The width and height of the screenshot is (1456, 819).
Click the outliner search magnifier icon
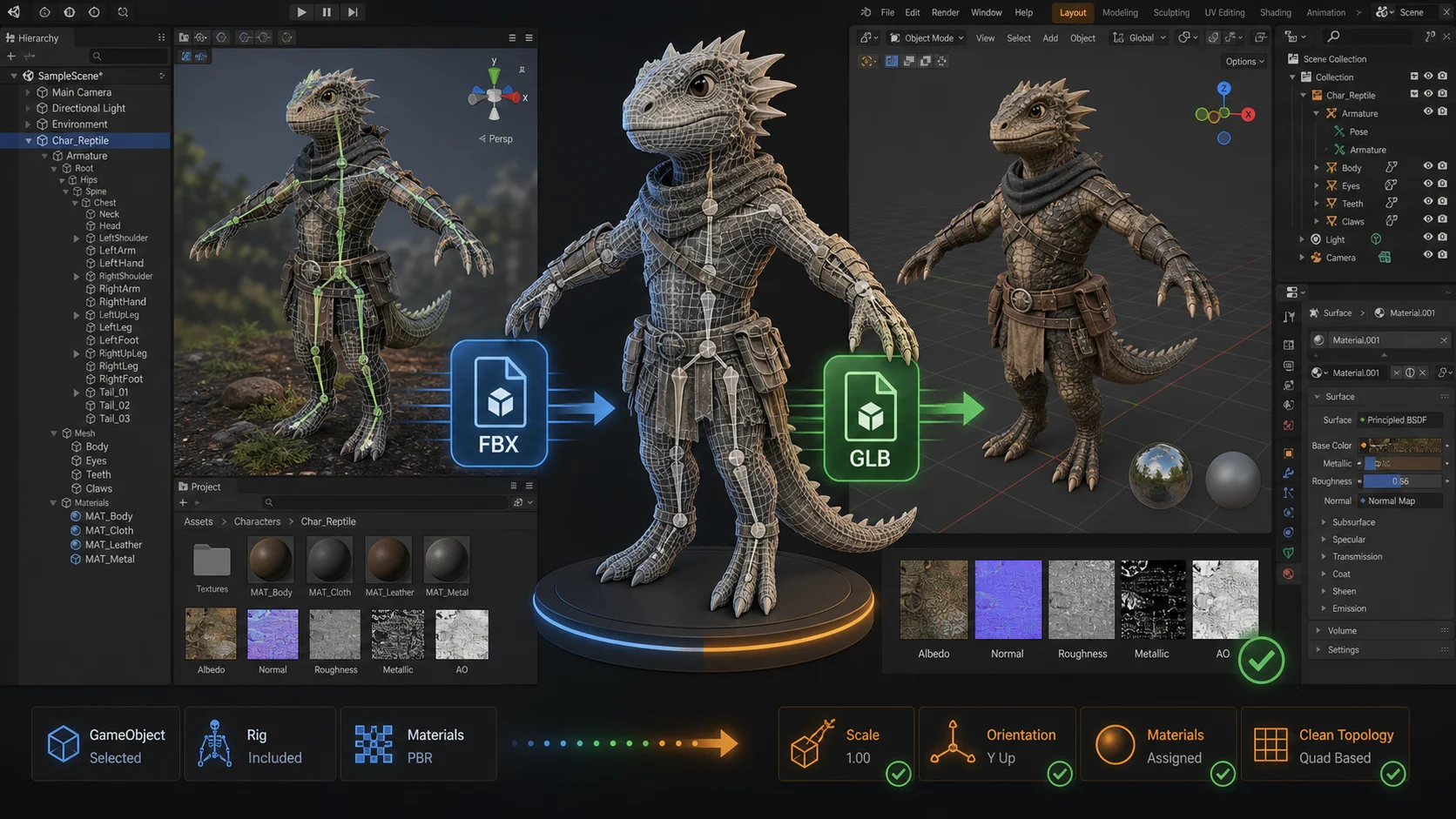pyautogui.click(x=1333, y=37)
